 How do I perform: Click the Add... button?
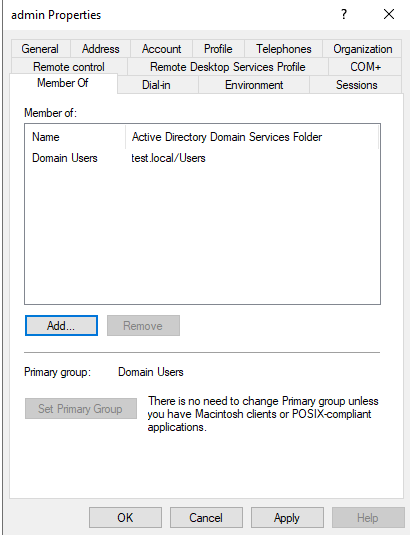tap(61, 326)
